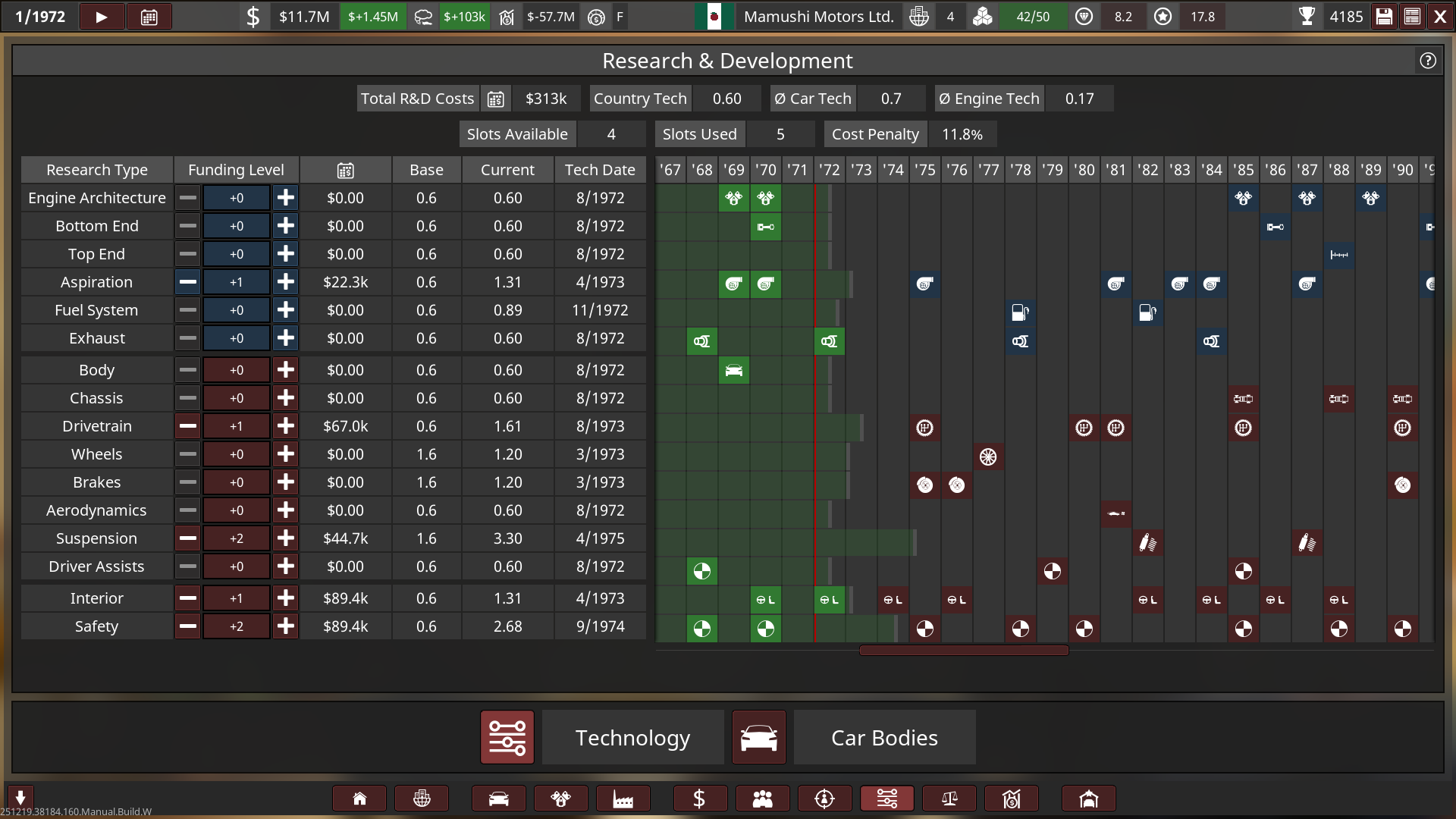Image resolution: width=1456 pixels, height=819 pixels.
Task: Select the Technology tab
Action: coord(632,738)
